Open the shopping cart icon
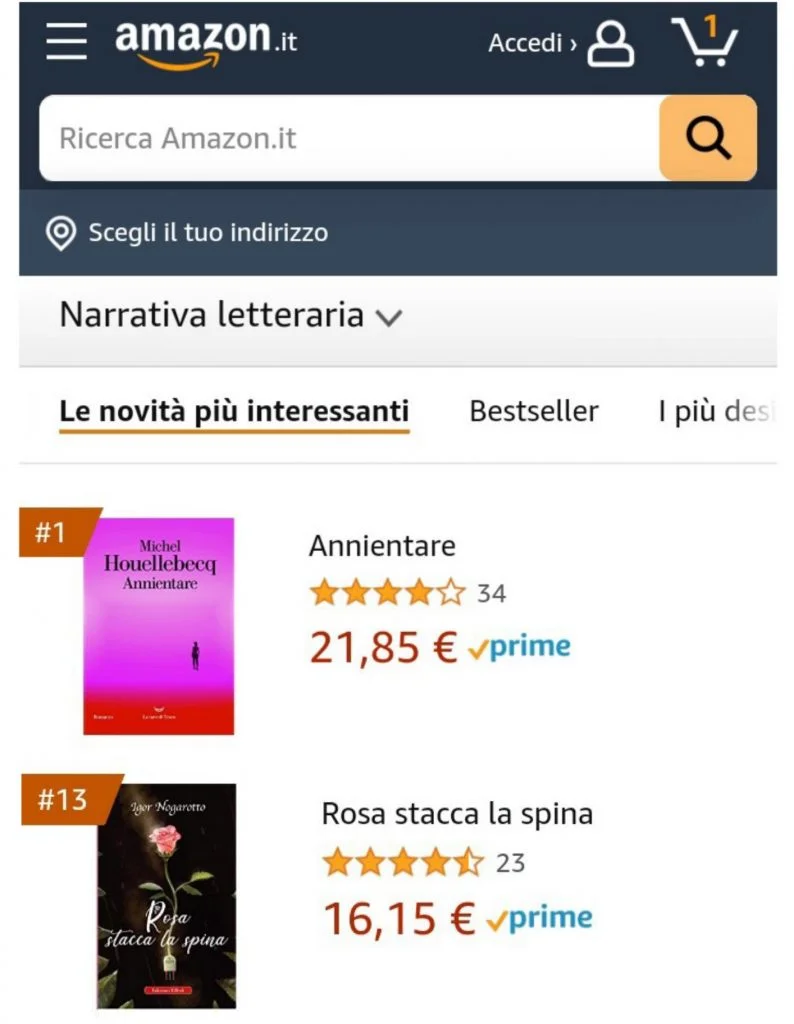794x1024 pixels. click(704, 41)
